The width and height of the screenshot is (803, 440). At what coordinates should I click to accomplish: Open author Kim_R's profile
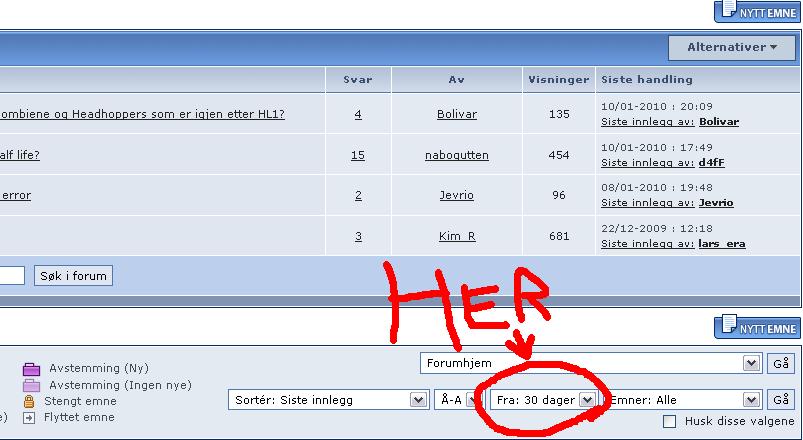click(x=457, y=236)
